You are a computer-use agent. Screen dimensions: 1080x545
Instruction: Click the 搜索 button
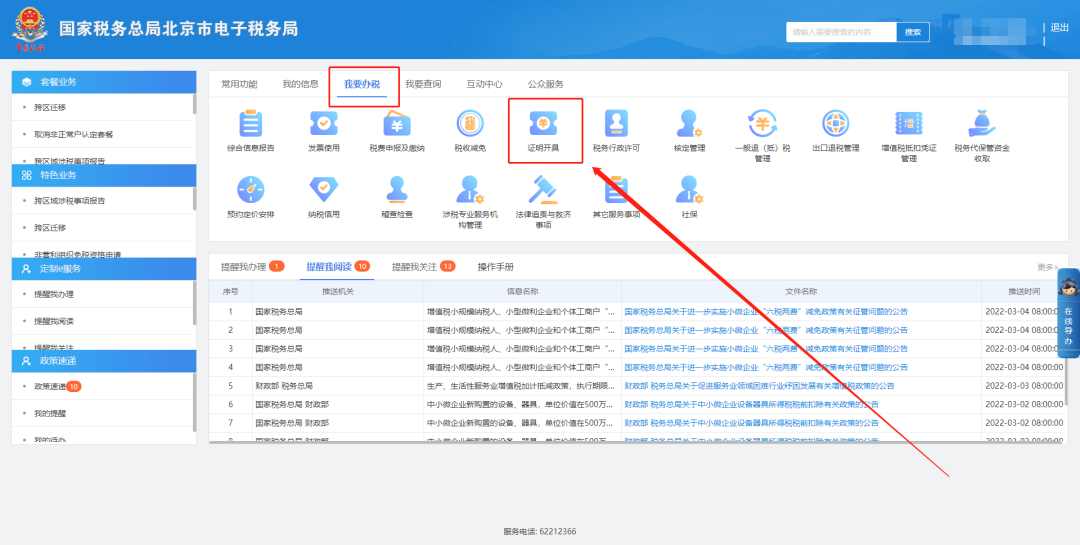[x=913, y=32]
